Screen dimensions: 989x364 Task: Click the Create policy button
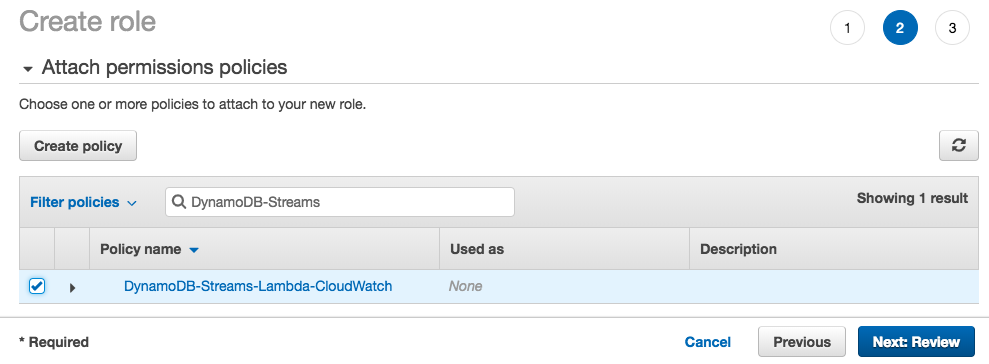tap(78, 146)
